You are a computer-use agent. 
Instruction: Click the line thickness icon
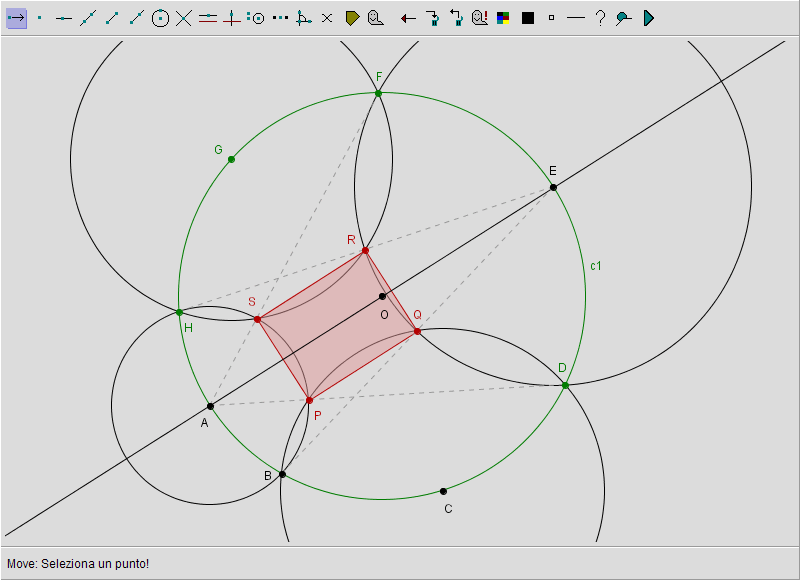click(576, 18)
